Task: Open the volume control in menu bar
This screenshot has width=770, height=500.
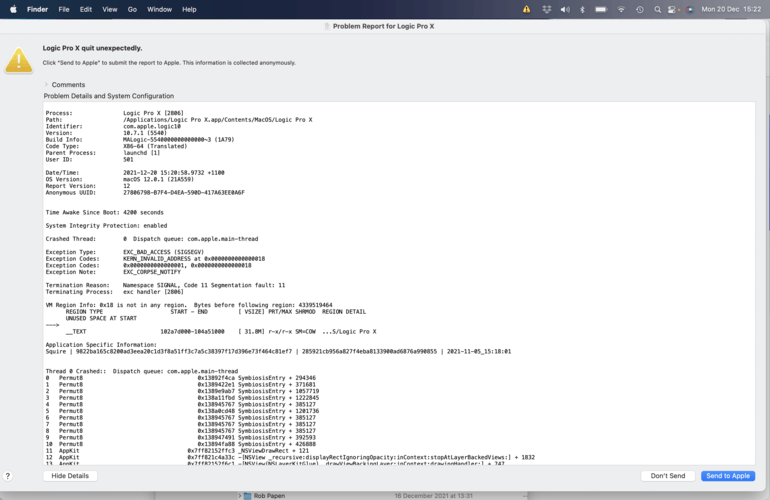Action: click(x=565, y=9)
